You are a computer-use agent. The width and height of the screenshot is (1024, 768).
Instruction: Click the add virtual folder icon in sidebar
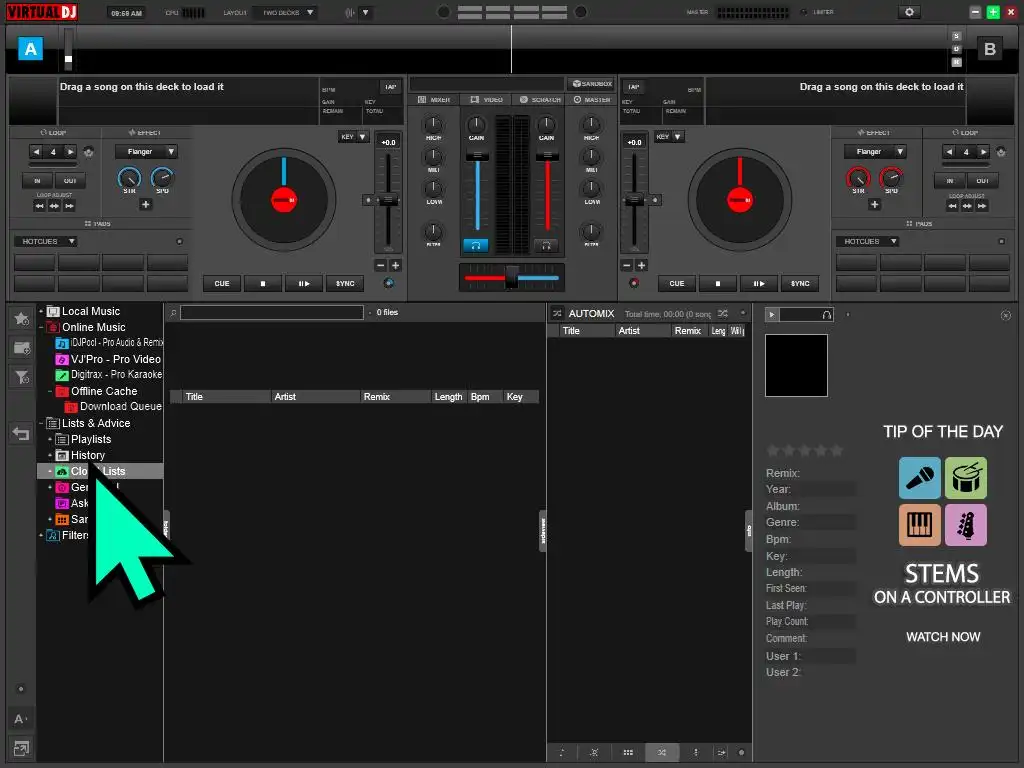coord(21,347)
